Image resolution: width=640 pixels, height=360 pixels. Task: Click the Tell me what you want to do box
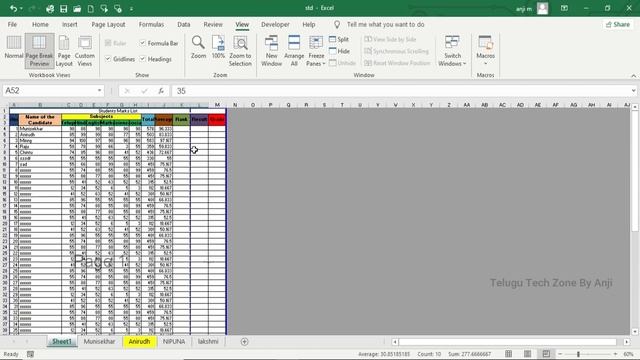click(x=385, y=24)
